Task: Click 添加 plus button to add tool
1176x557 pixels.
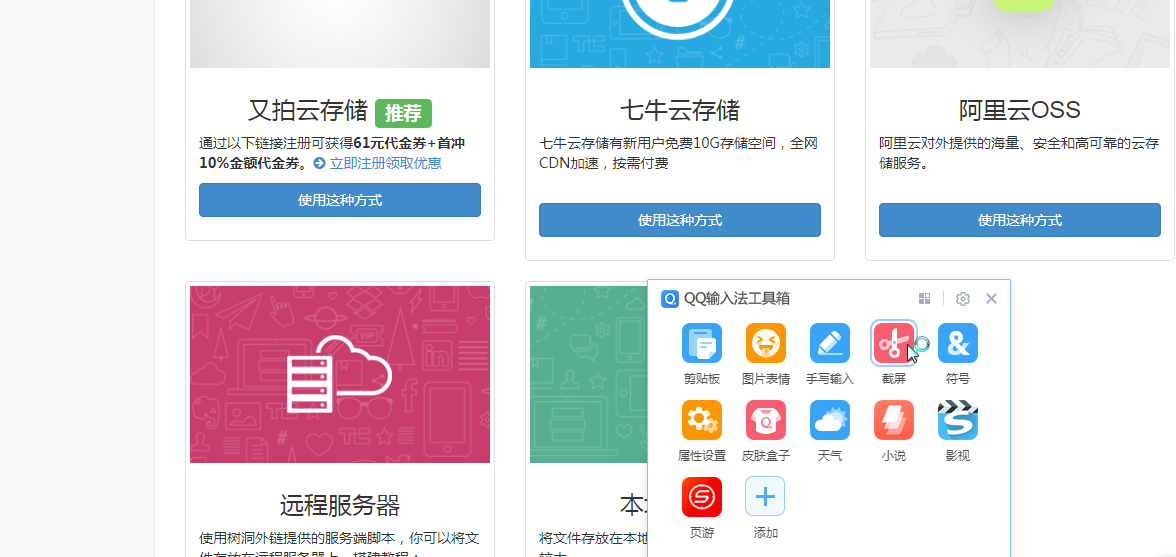Action: [765, 496]
